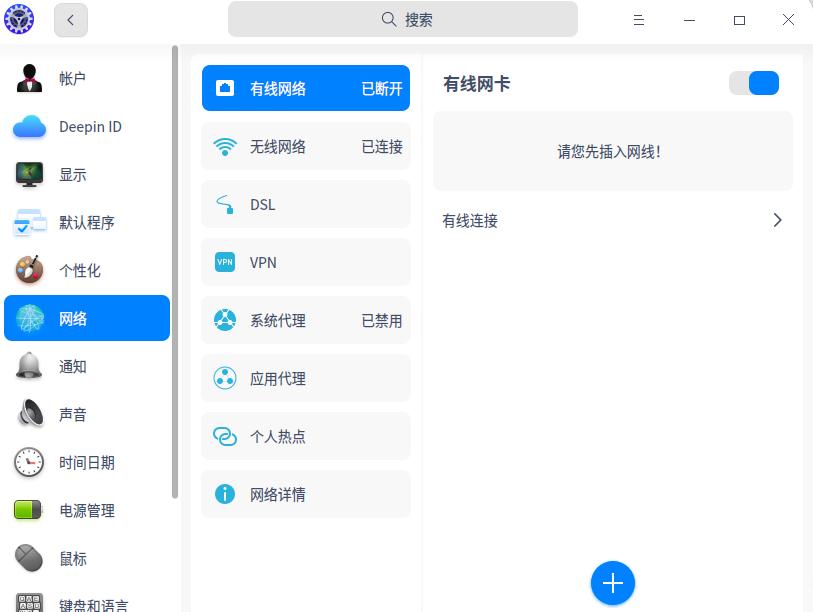Click the 声音 speaker icon
The height and width of the screenshot is (612, 813).
click(x=30, y=414)
